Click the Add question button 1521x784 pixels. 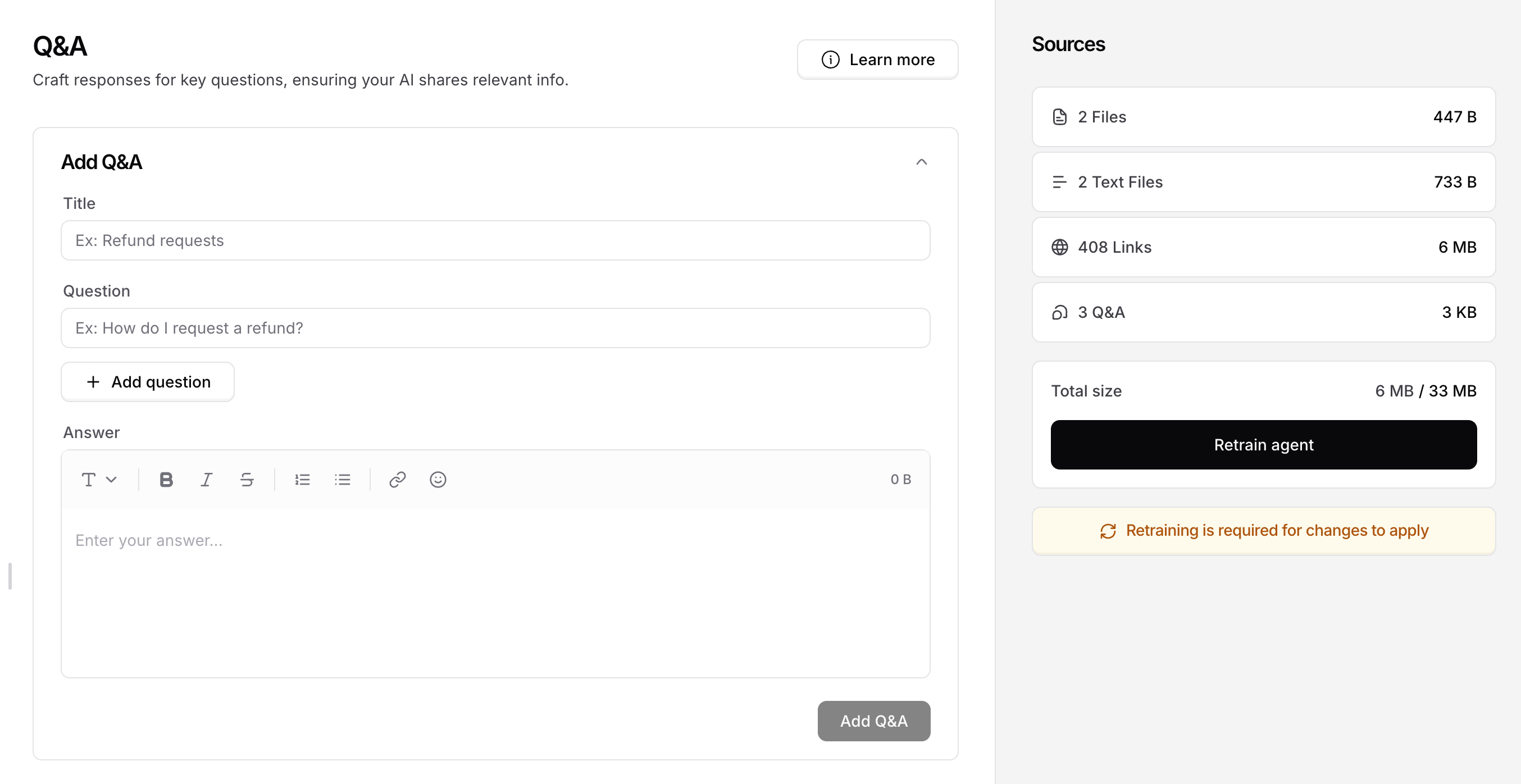tap(147, 381)
